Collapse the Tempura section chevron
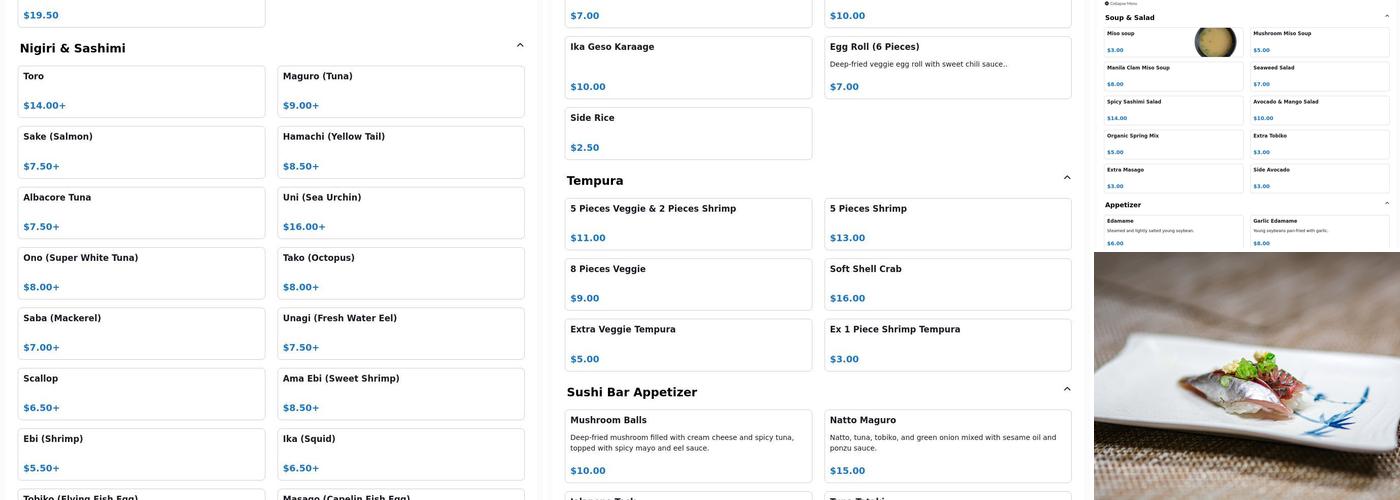 point(1067,178)
